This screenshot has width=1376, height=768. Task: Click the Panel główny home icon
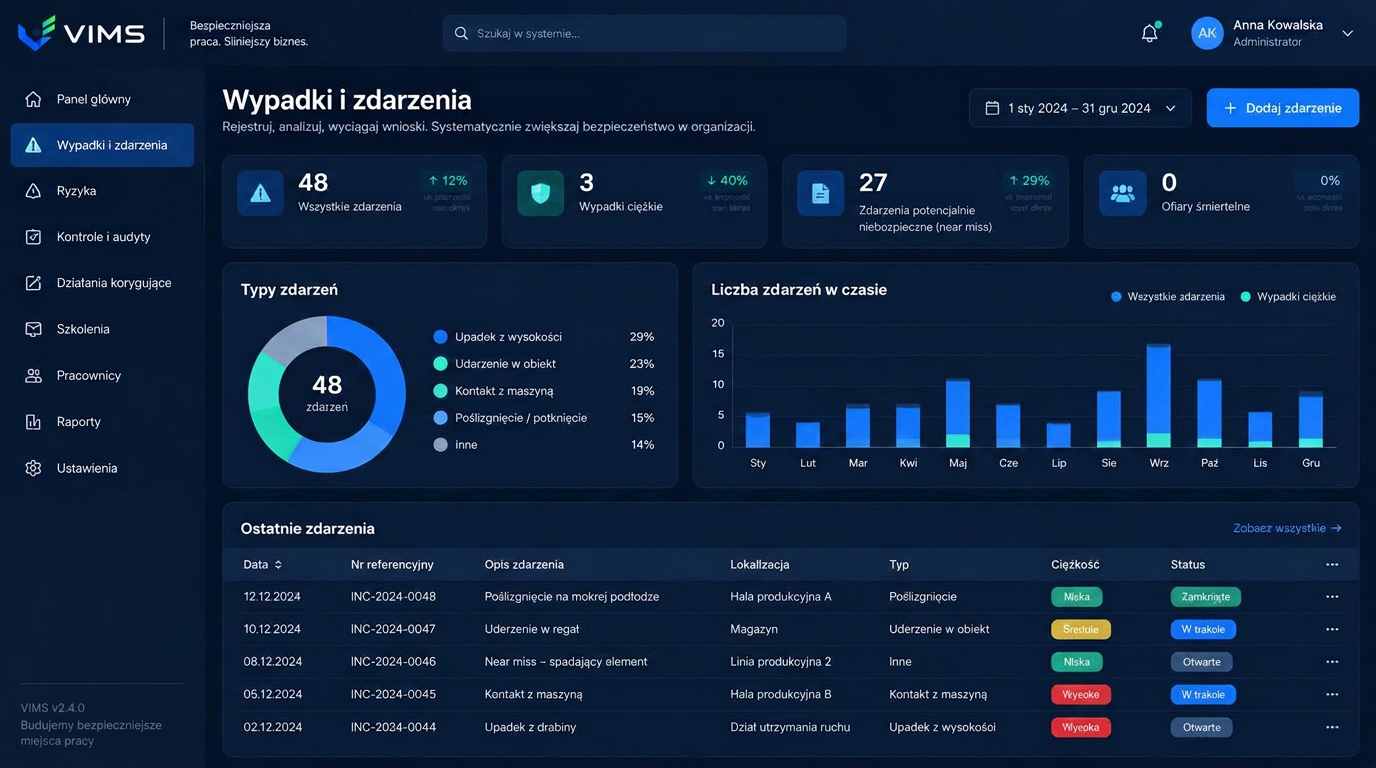pyautogui.click(x=33, y=99)
